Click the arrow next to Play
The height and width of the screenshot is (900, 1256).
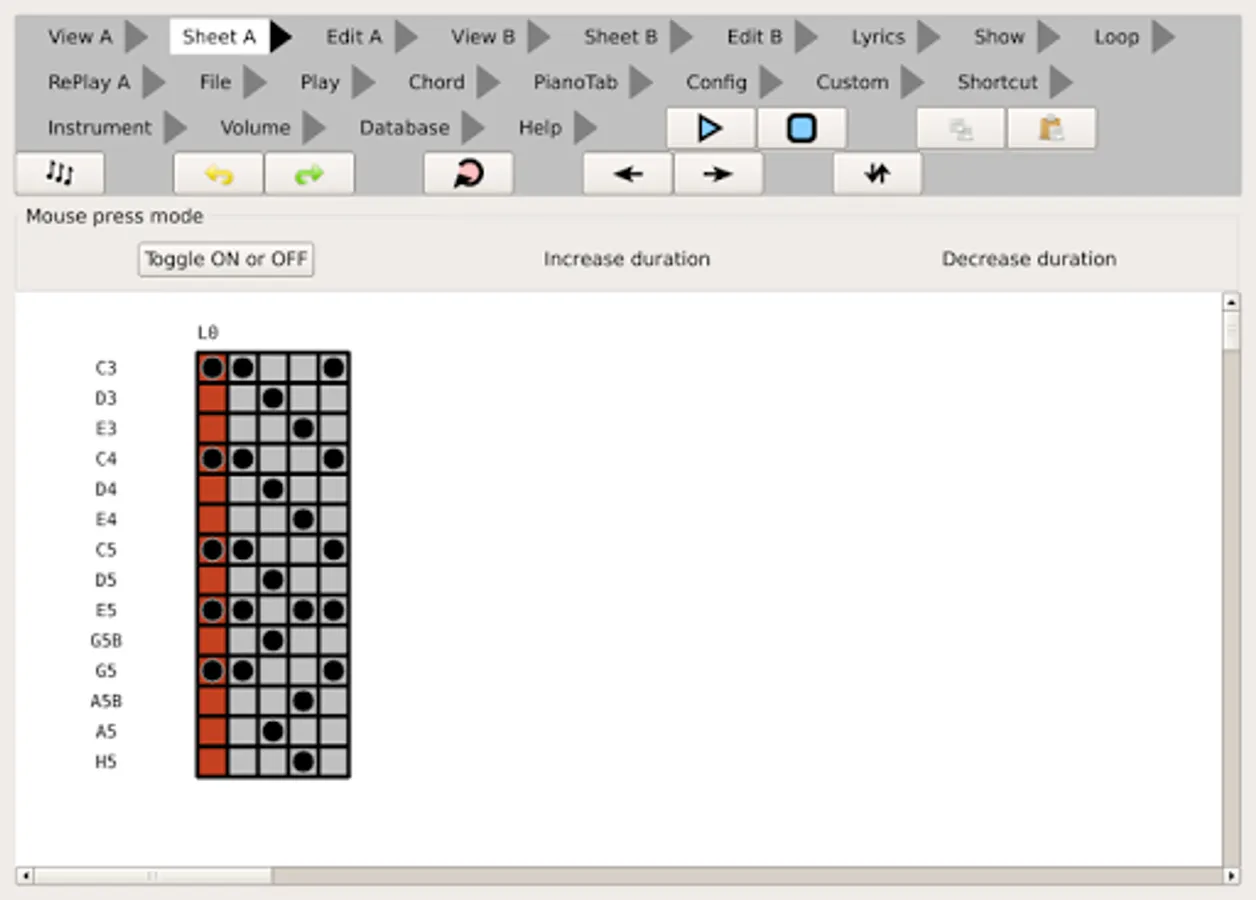(x=364, y=82)
